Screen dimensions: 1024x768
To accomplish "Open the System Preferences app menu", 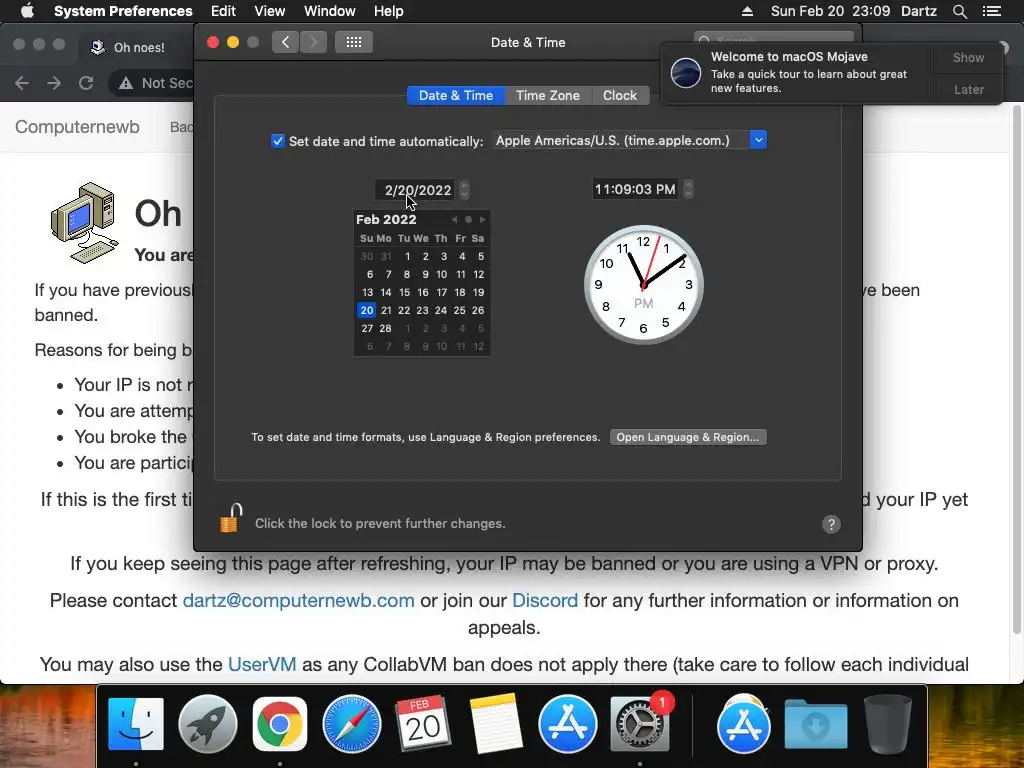I will pos(123,11).
